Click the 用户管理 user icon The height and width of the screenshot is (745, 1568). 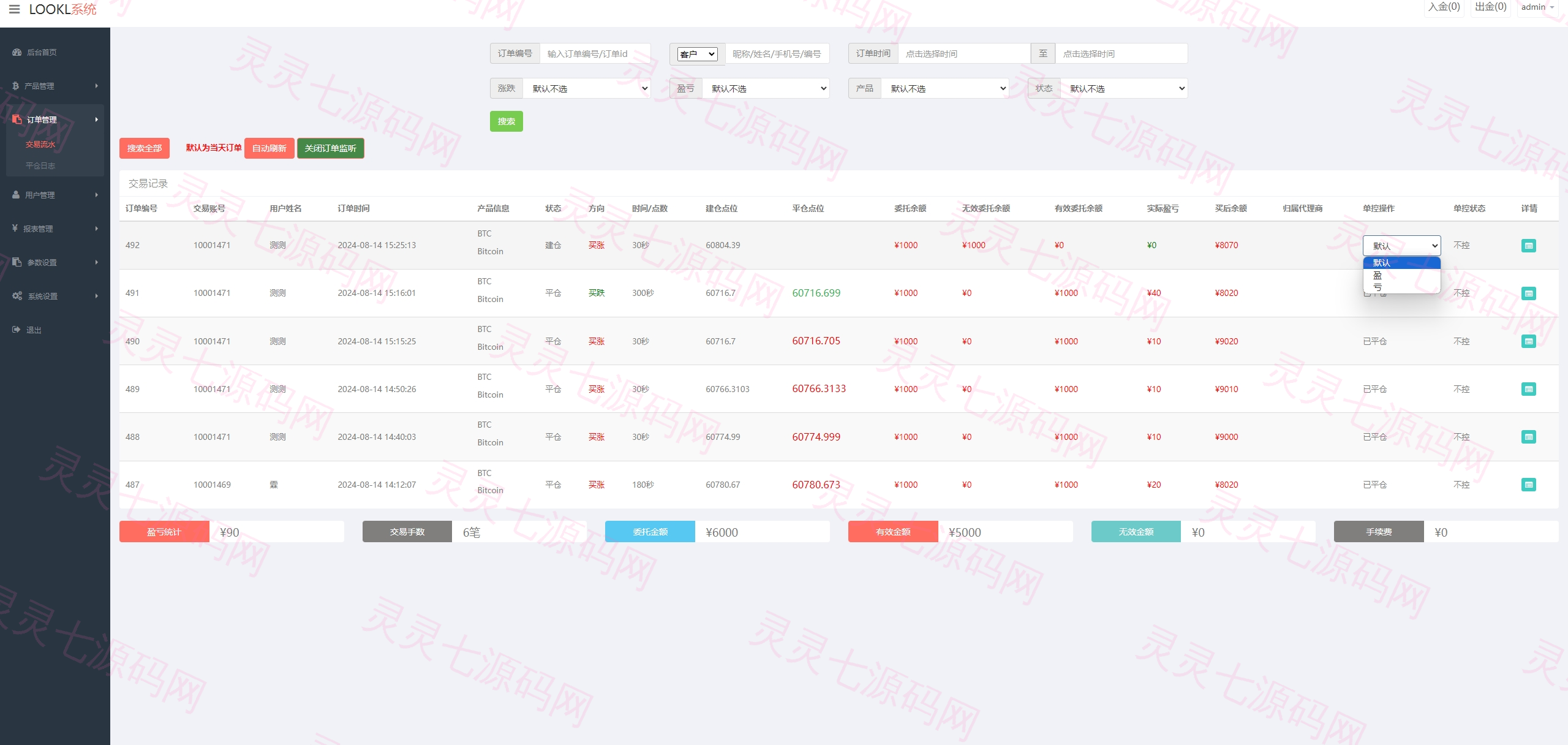(x=16, y=195)
